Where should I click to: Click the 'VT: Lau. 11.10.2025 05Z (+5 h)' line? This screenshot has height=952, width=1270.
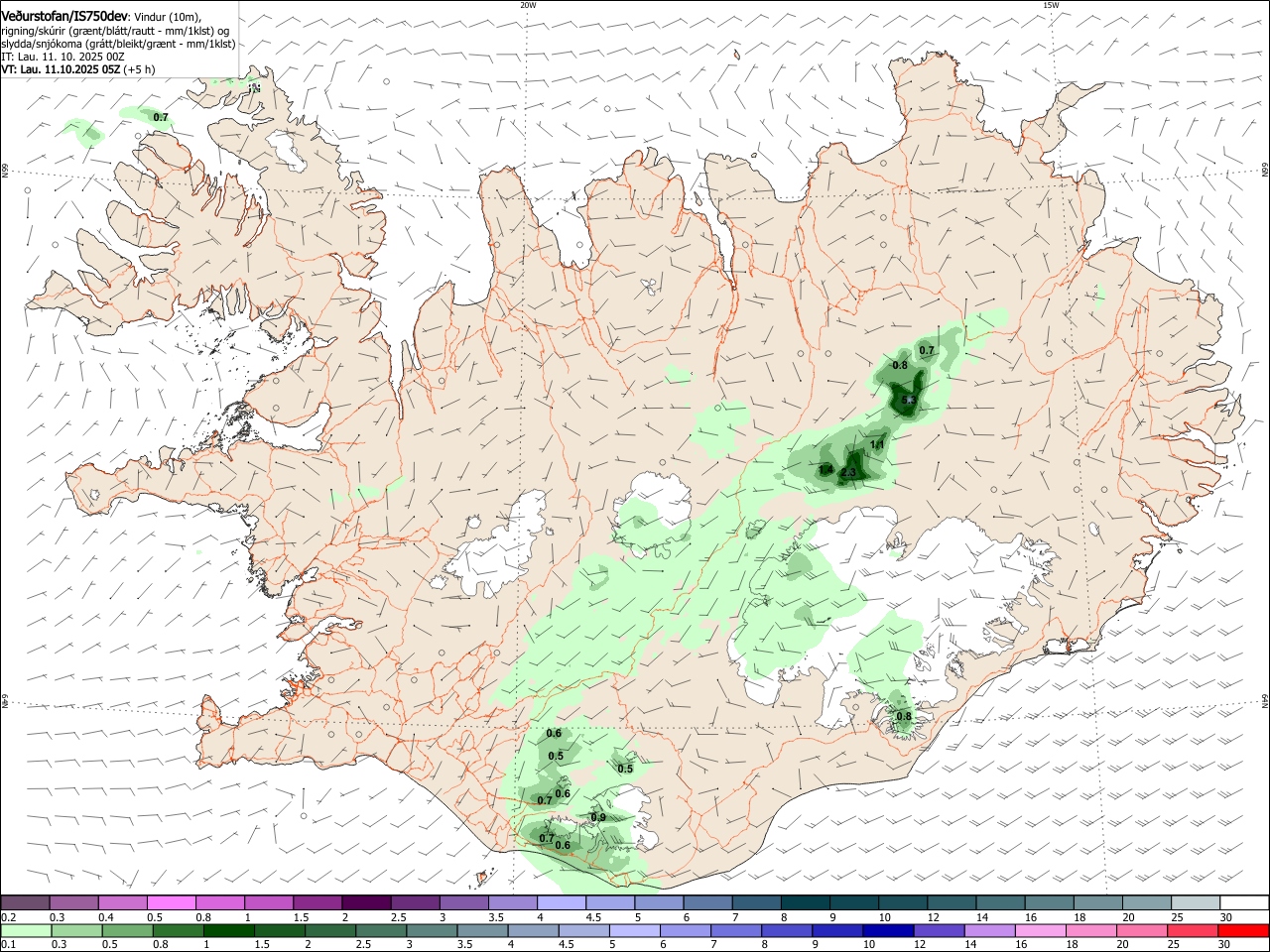tap(78, 69)
